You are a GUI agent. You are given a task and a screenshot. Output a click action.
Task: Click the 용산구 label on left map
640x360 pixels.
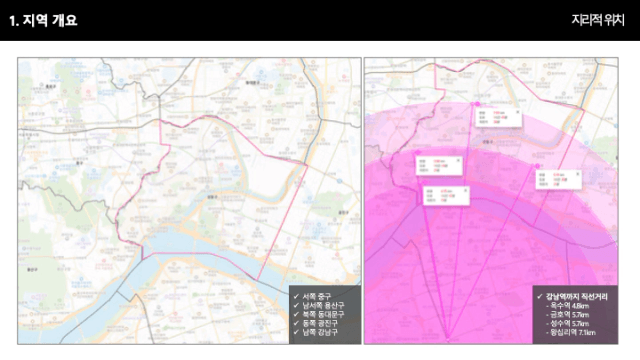[32, 270]
